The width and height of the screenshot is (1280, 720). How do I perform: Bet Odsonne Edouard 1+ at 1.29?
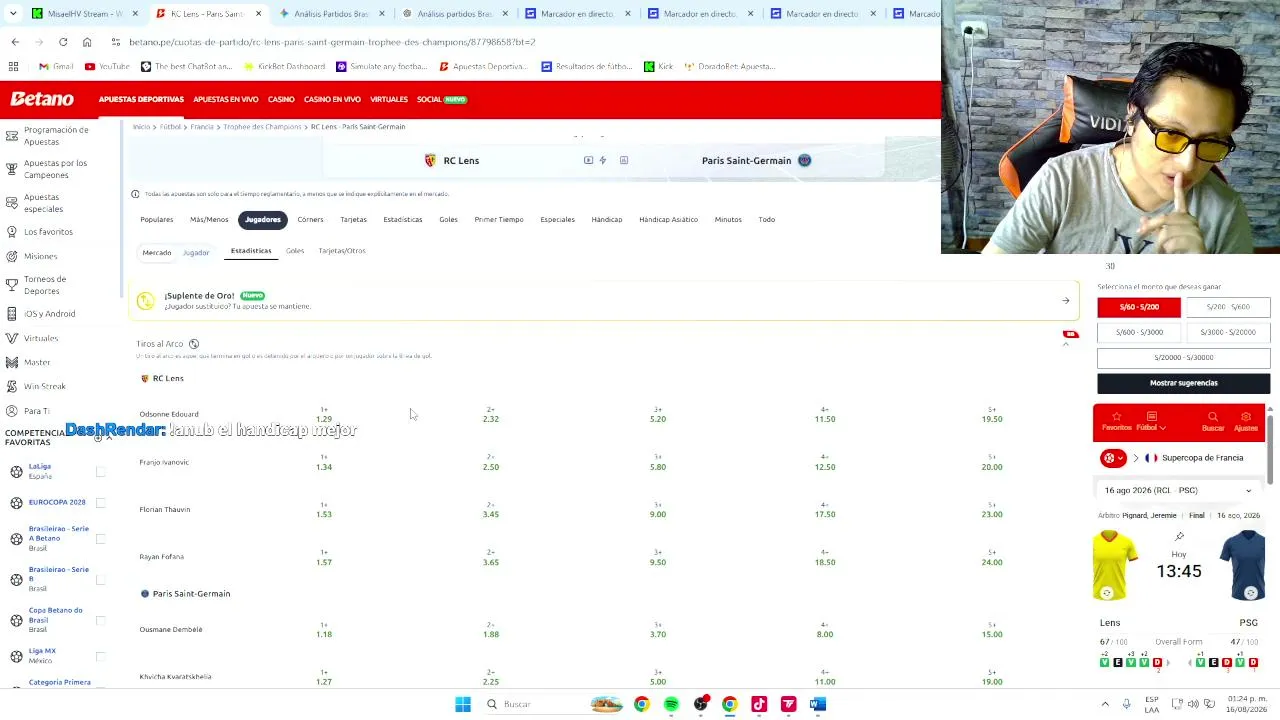[x=324, y=415]
